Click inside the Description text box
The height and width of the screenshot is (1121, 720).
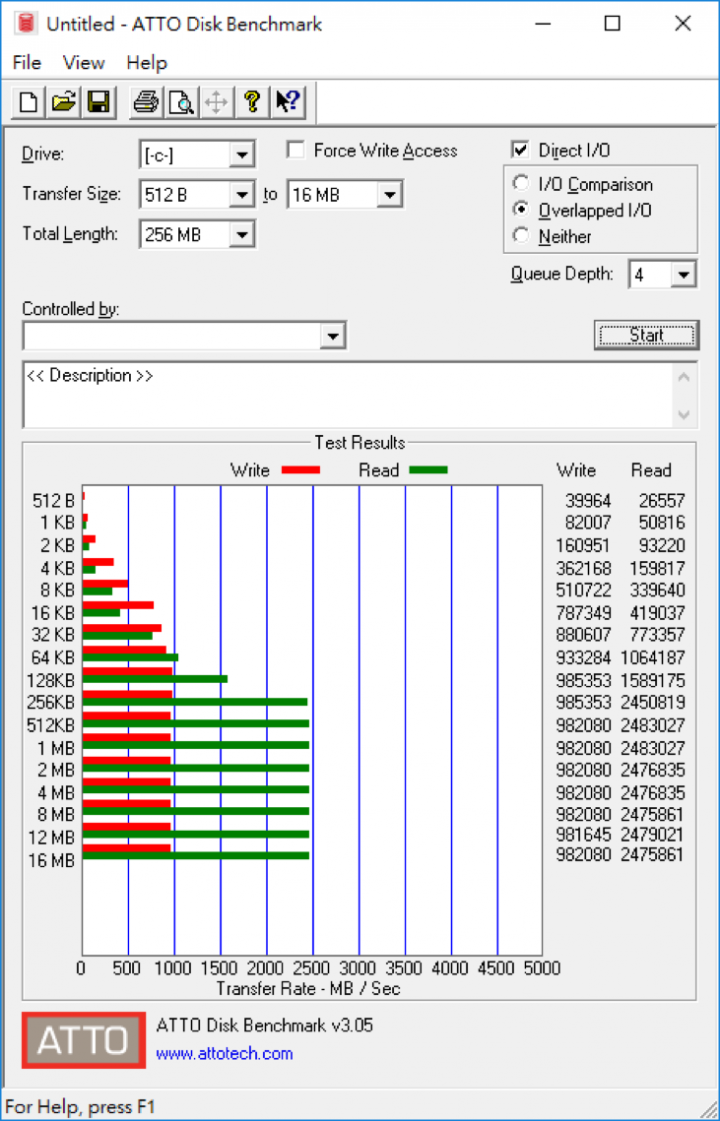tap(349, 395)
